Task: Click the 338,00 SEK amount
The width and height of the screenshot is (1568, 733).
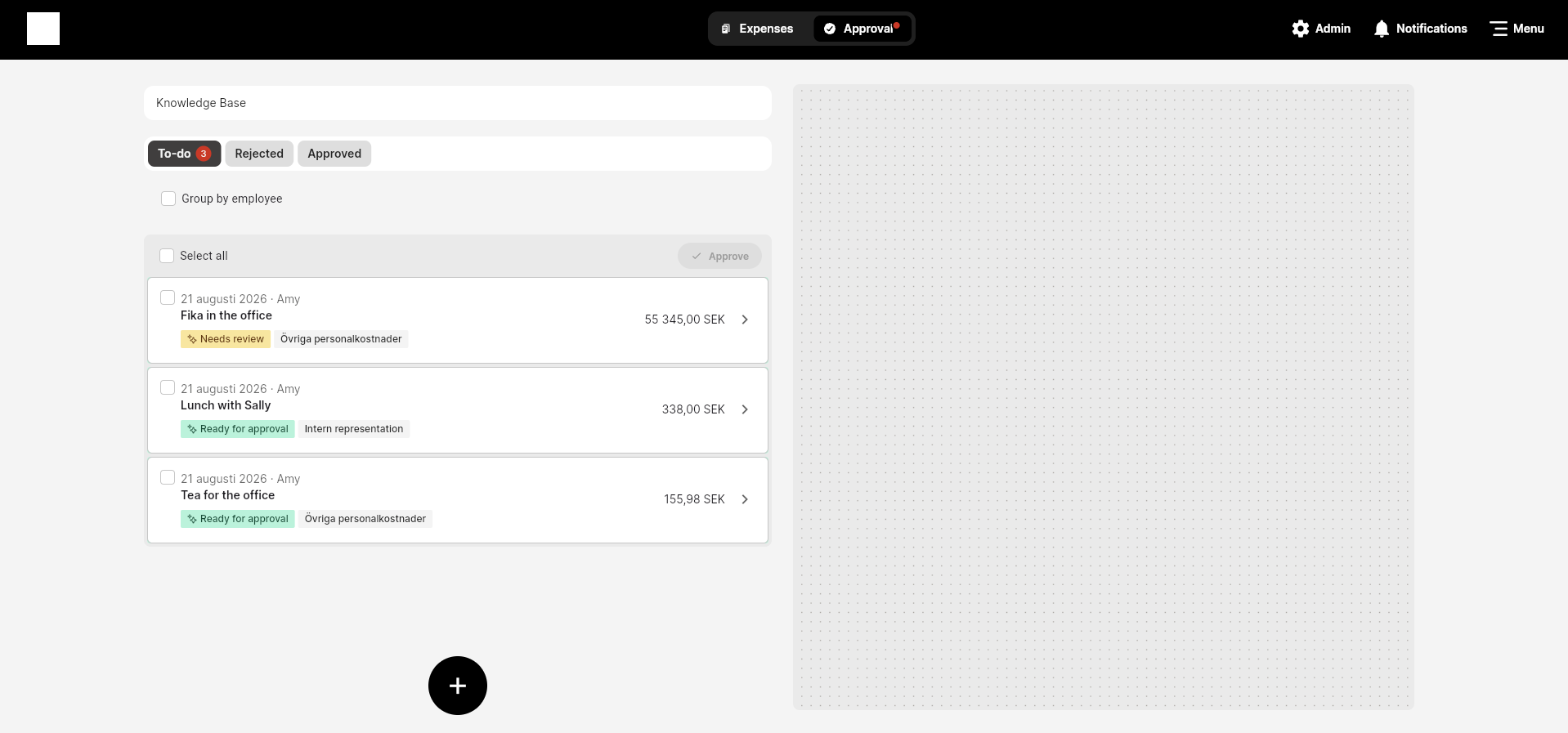Action: 693,409
